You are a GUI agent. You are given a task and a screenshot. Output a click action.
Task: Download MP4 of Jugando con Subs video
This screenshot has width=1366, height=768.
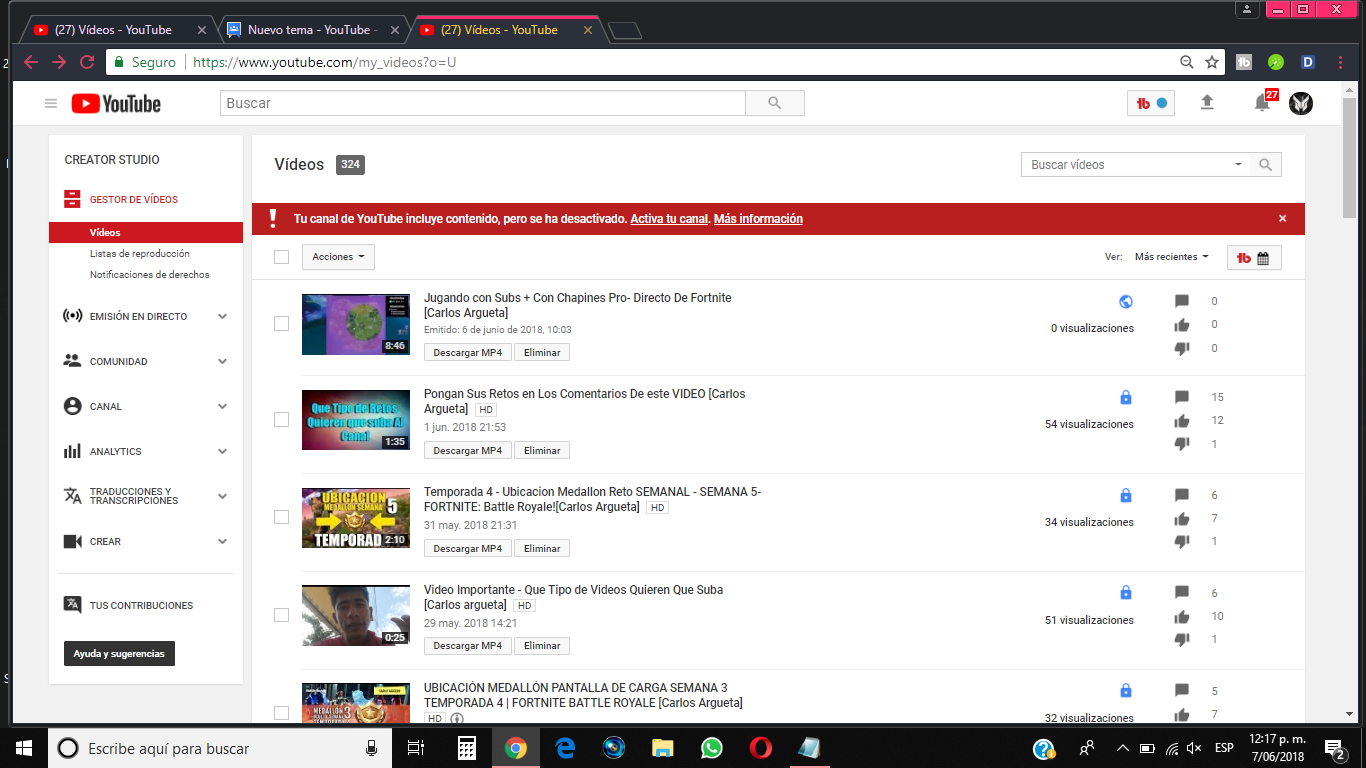click(x=468, y=353)
